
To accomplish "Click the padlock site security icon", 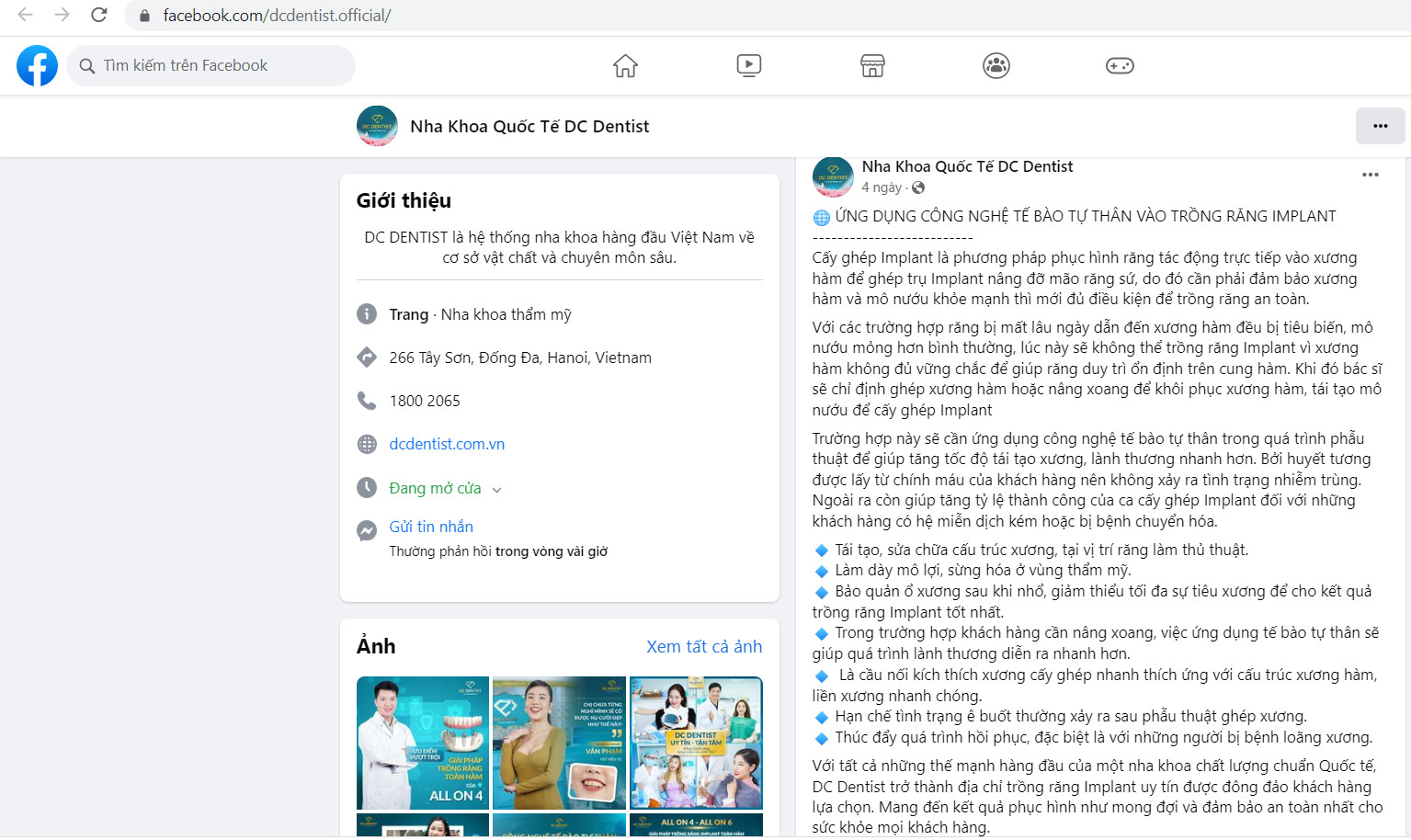I will tap(144, 16).
